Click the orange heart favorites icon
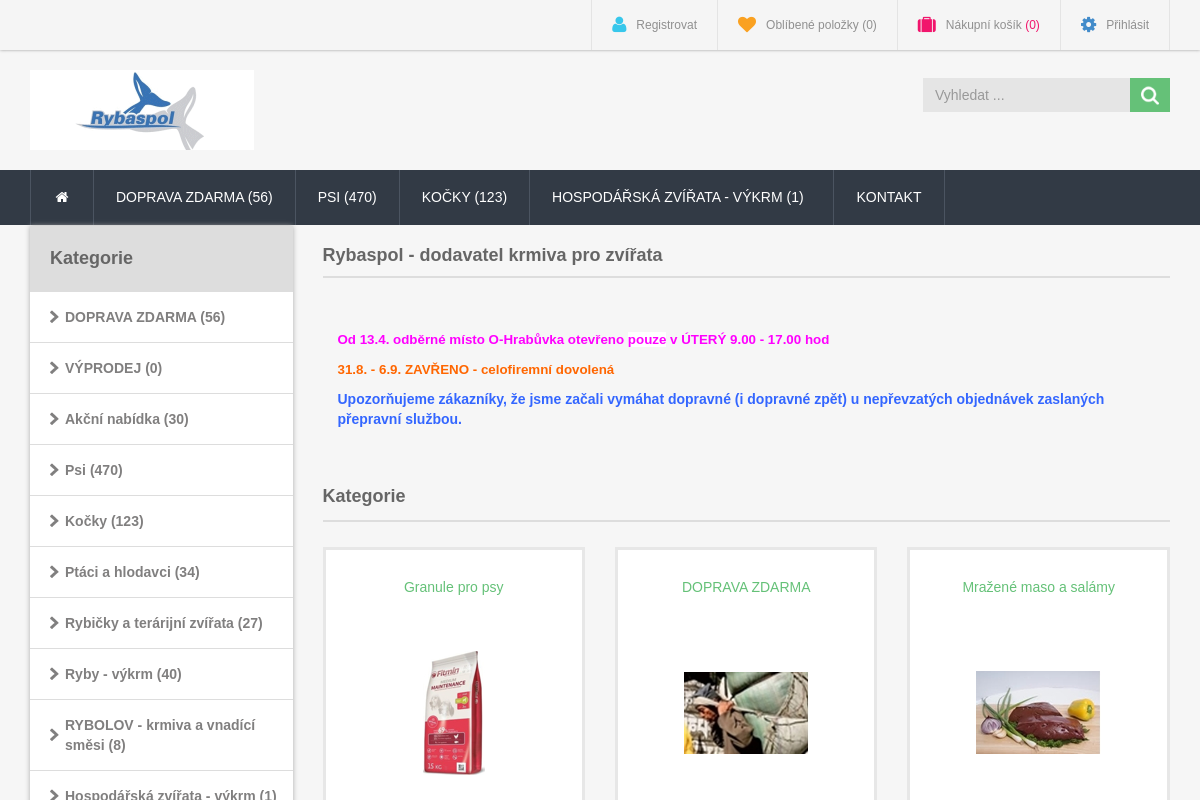 point(747,25)
